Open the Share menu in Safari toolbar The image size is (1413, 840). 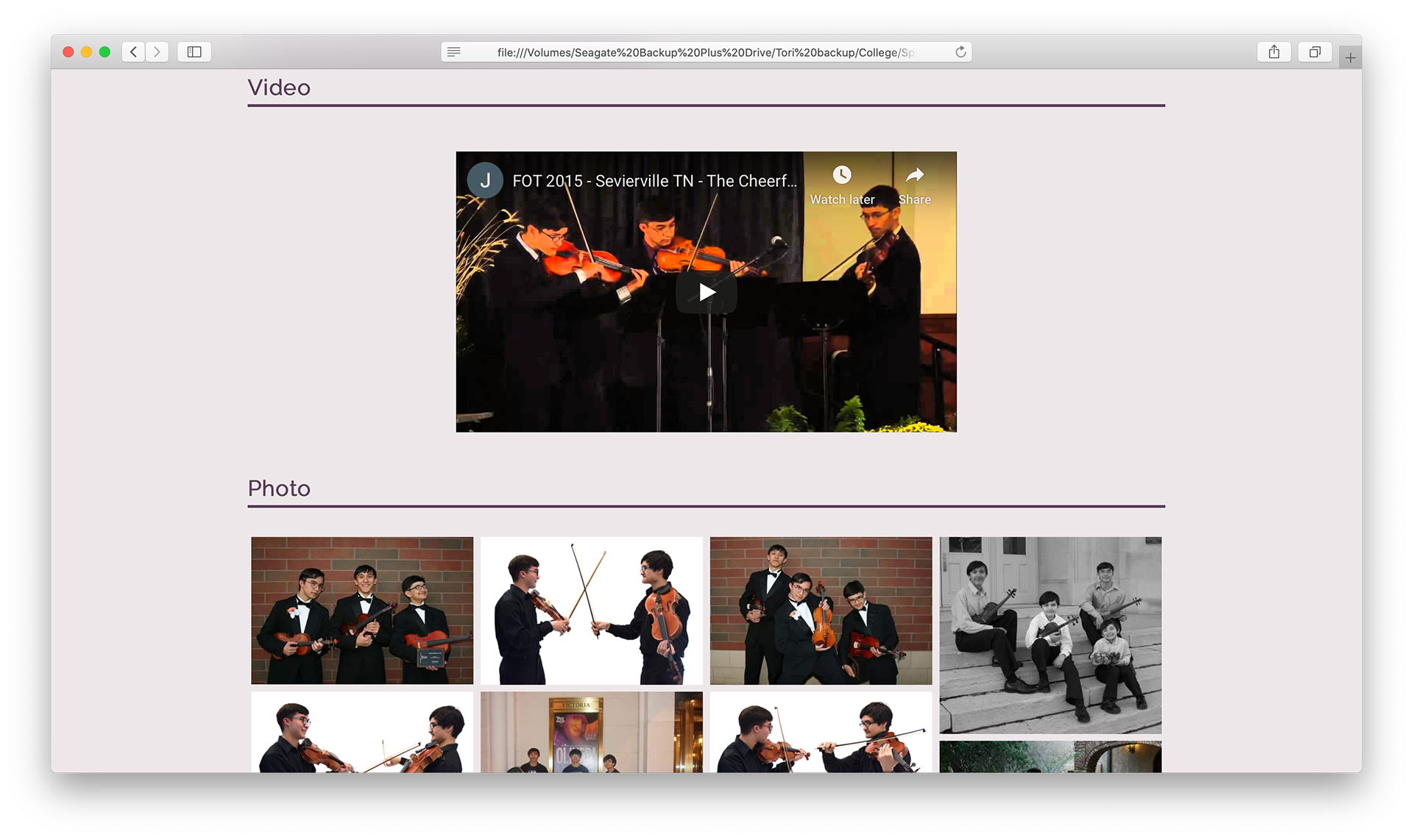pos(1274,51)
